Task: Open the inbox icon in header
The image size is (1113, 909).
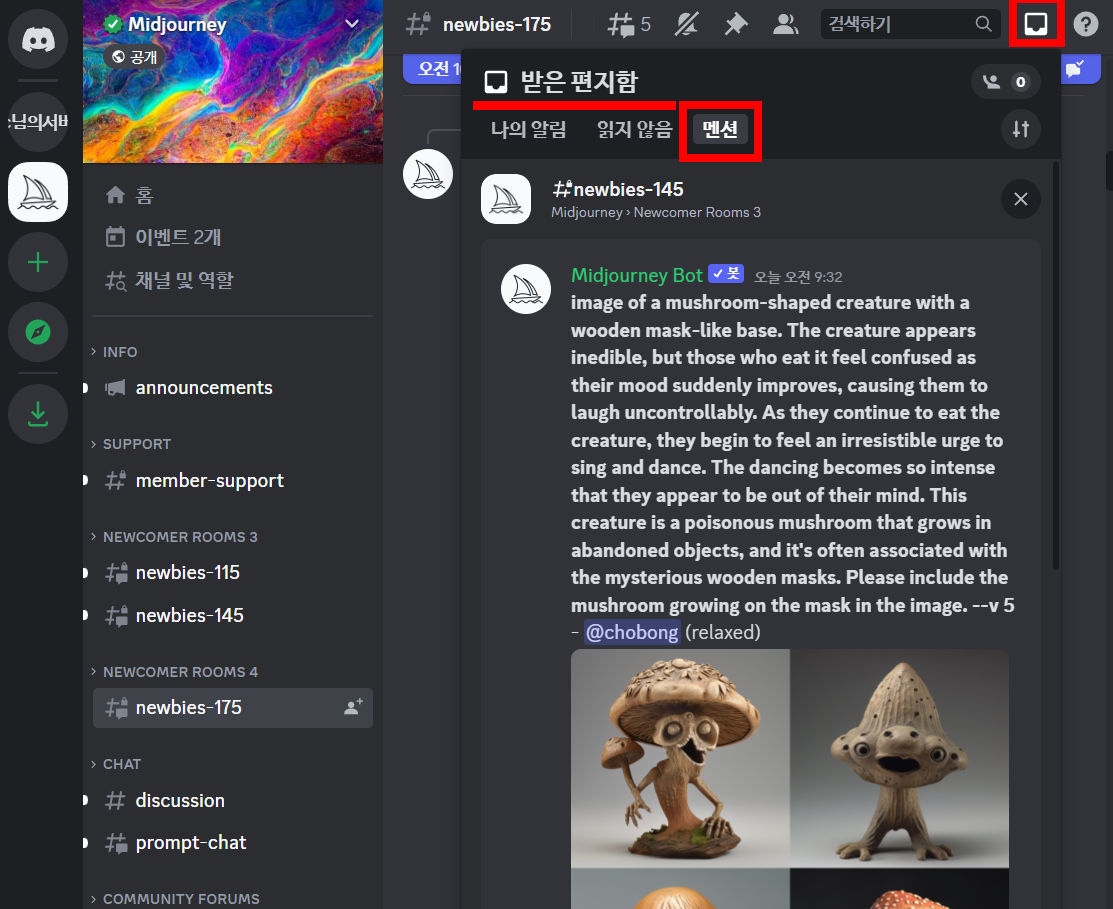Action: (1036, 24)
